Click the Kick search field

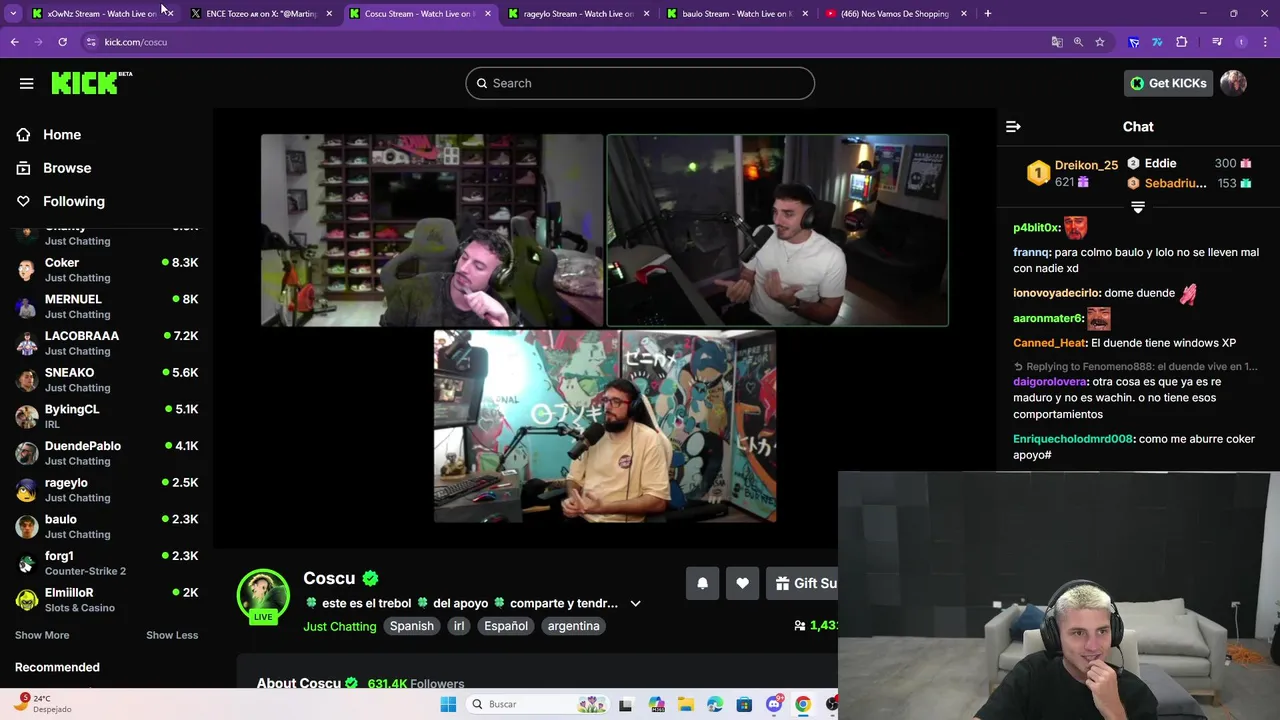coord(640,83)
